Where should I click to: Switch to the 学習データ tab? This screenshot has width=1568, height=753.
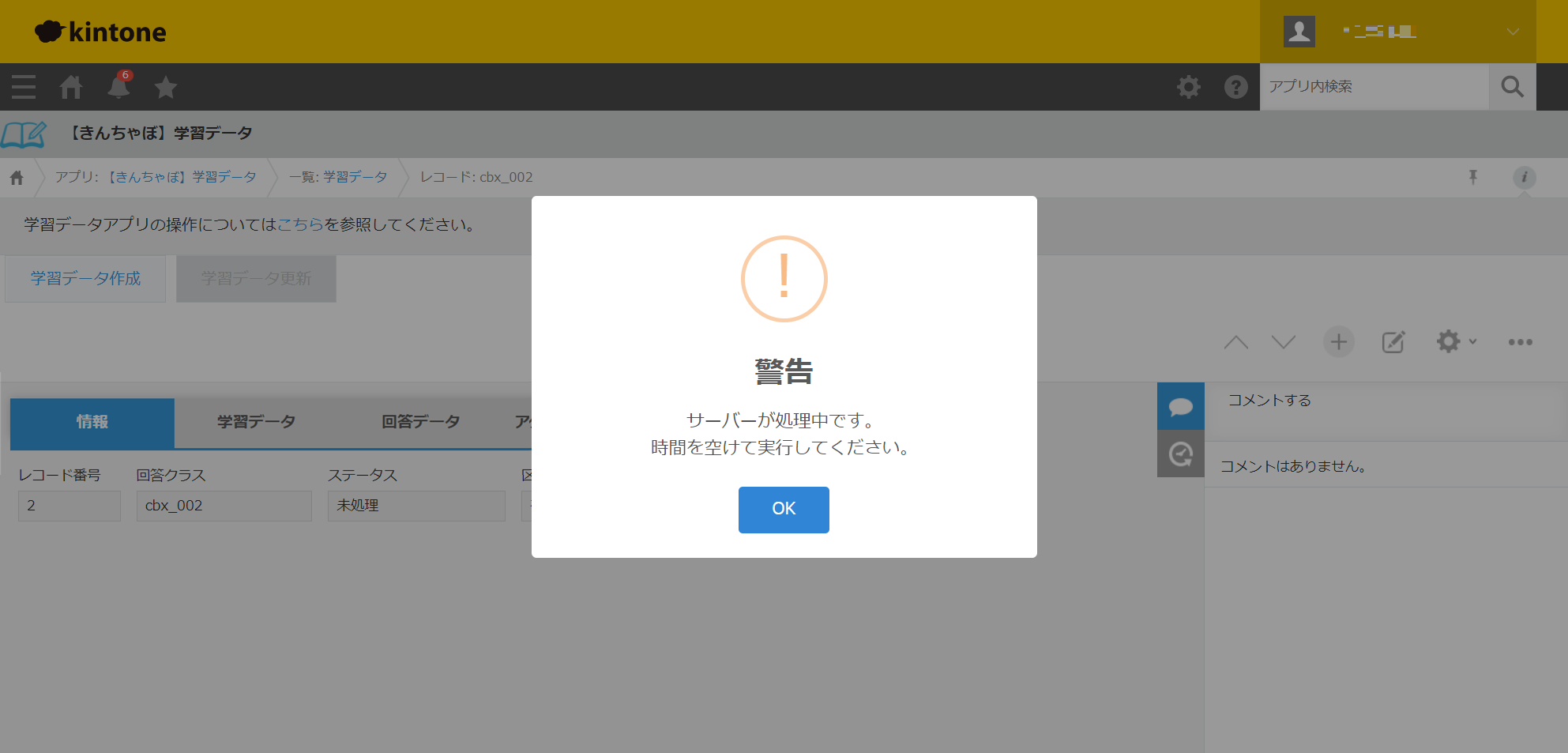tap(256, 422)
